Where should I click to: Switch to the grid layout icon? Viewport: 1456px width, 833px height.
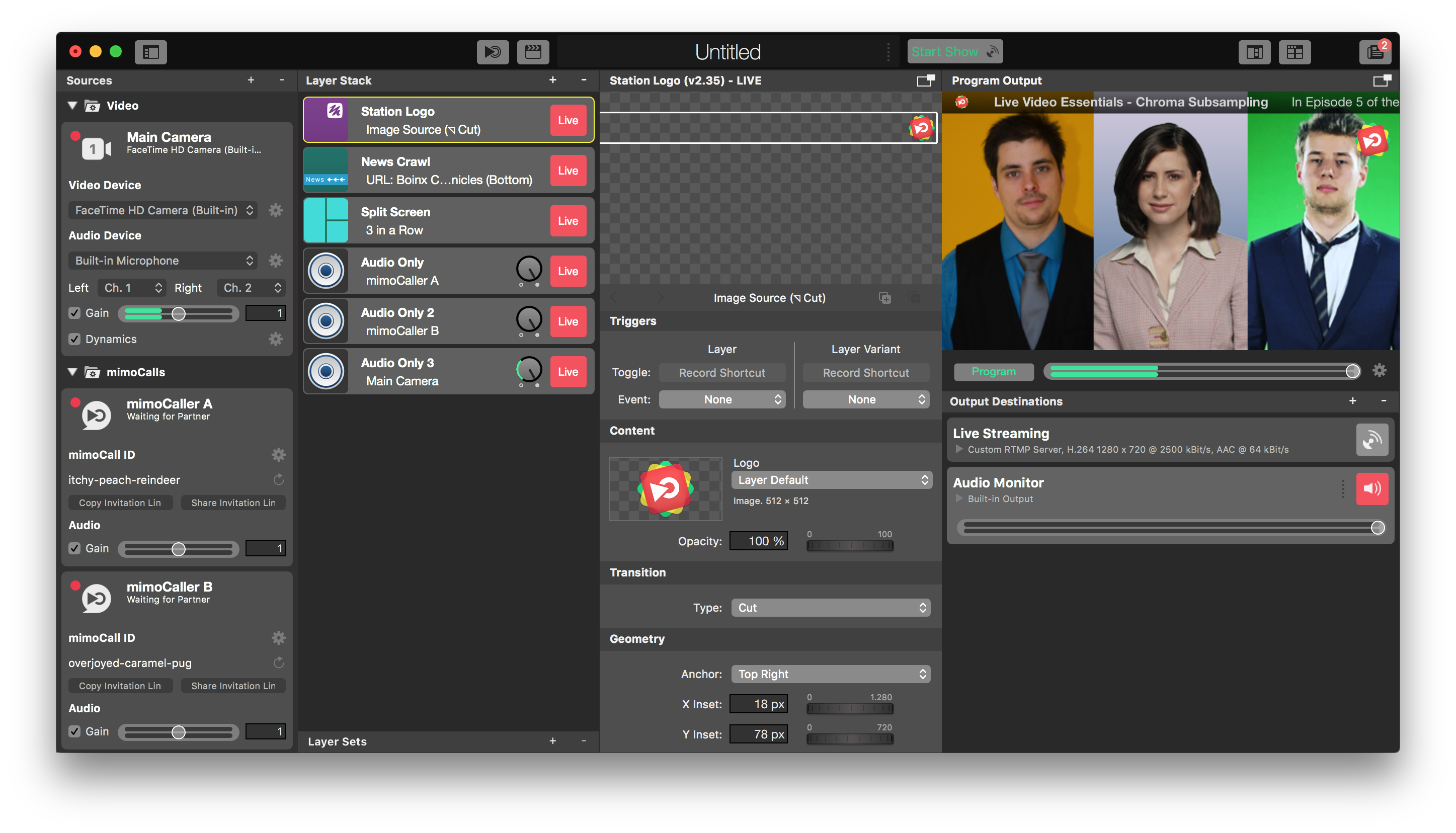pos(1294,52)
